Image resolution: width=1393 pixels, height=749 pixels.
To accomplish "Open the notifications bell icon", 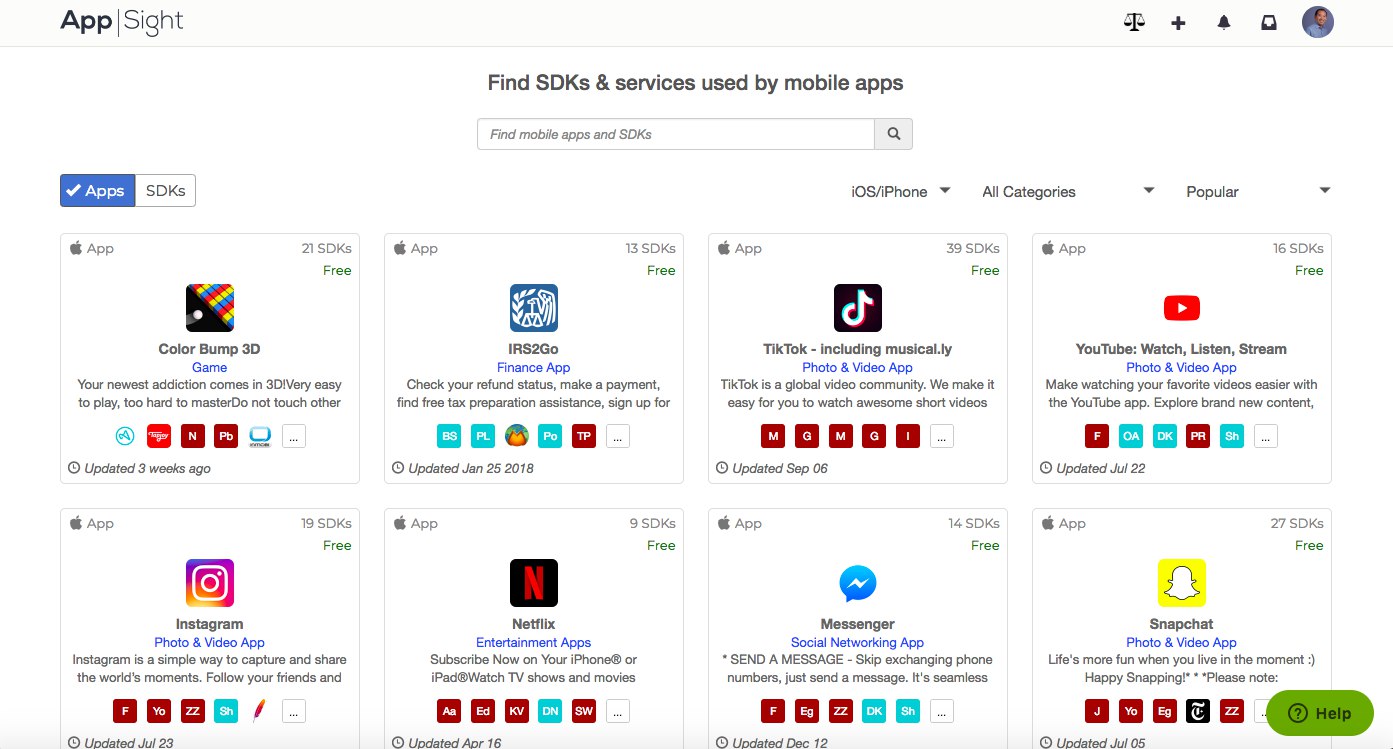I will pyautogui.click(x=1224, y=22).
